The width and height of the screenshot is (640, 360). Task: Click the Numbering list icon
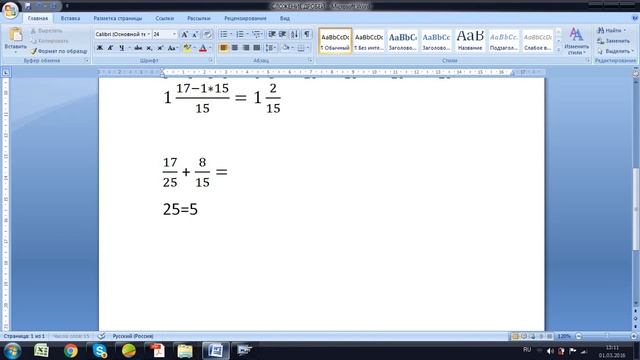tap(240, 34)
